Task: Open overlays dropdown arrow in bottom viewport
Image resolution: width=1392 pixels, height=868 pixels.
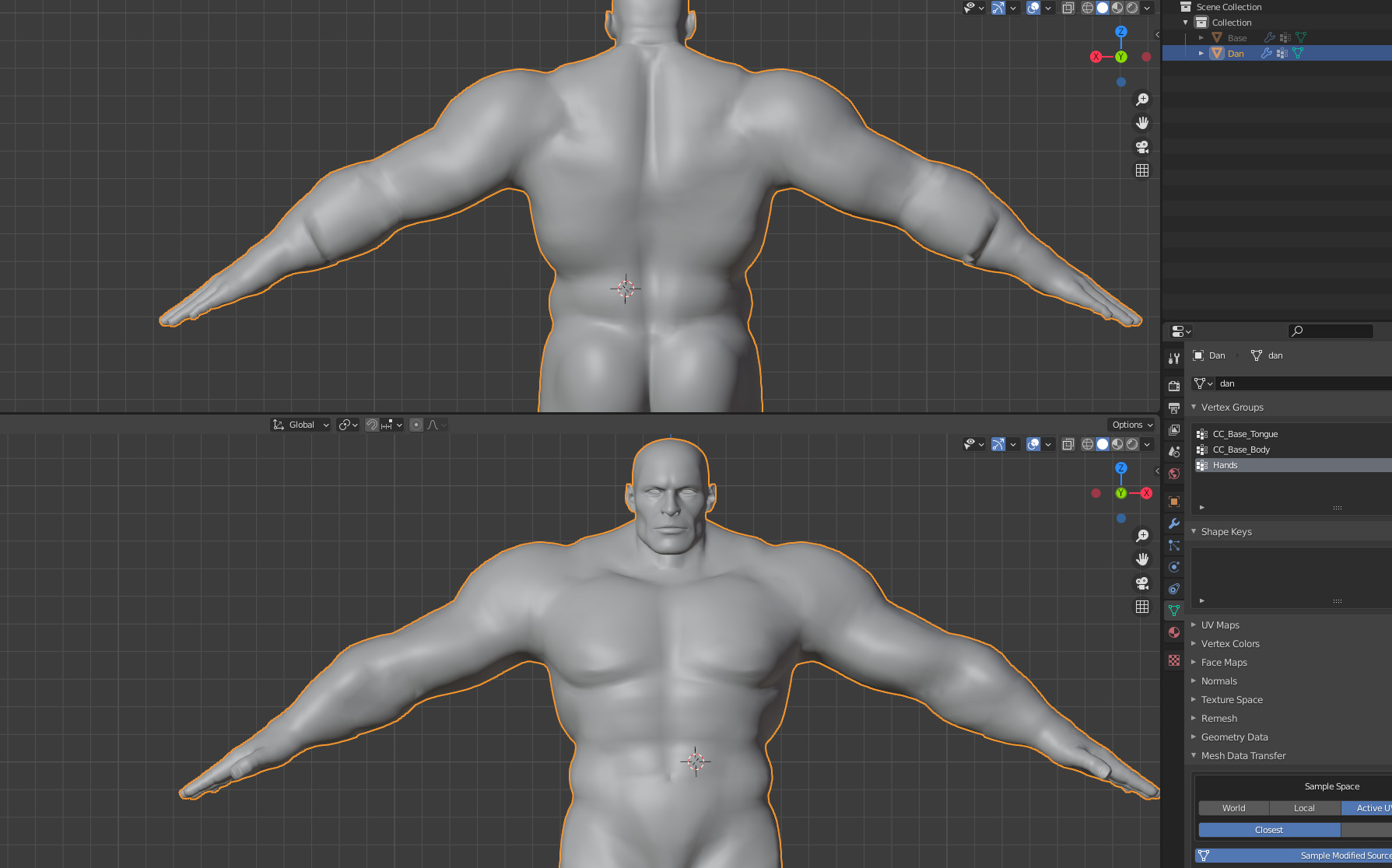Action: (x=1048, y=444)
